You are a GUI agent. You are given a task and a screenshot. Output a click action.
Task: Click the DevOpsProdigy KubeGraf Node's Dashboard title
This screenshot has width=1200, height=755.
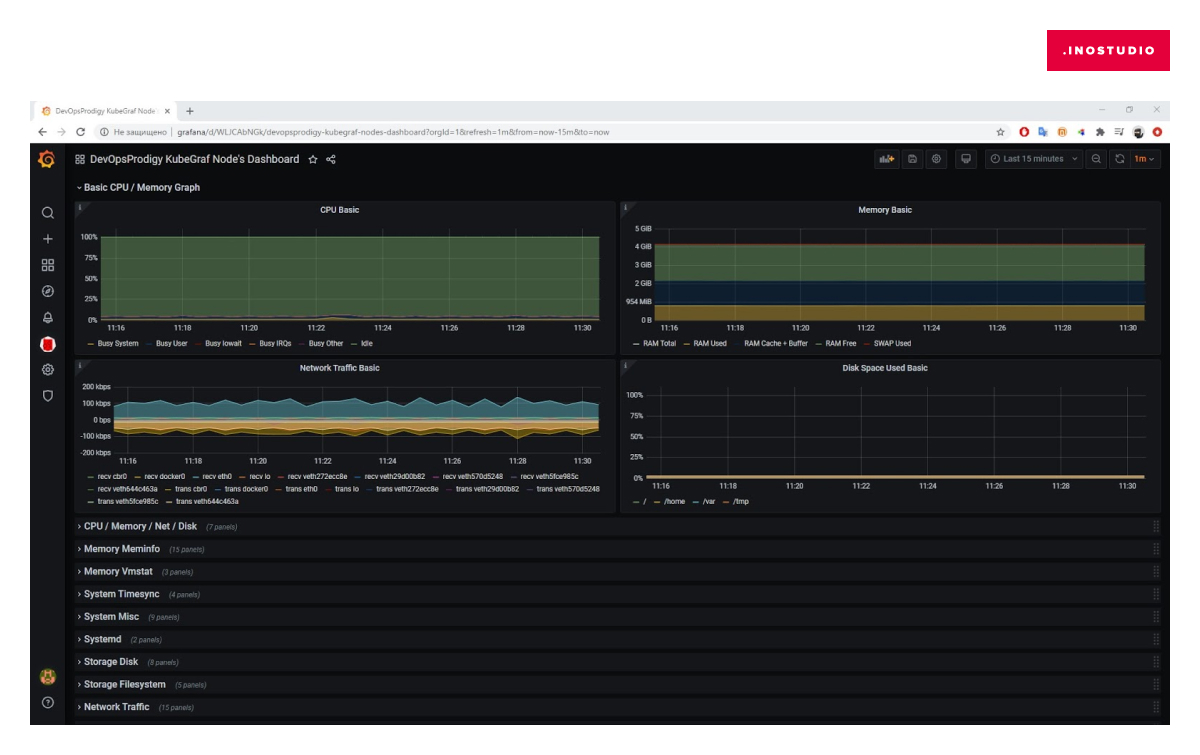pos(194,159)
